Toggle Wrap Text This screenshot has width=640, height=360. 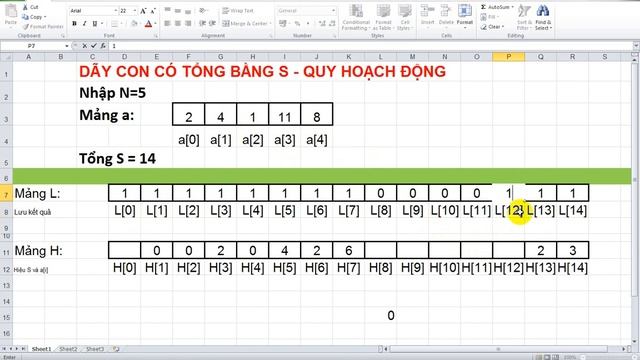click(x=238, y=11)
